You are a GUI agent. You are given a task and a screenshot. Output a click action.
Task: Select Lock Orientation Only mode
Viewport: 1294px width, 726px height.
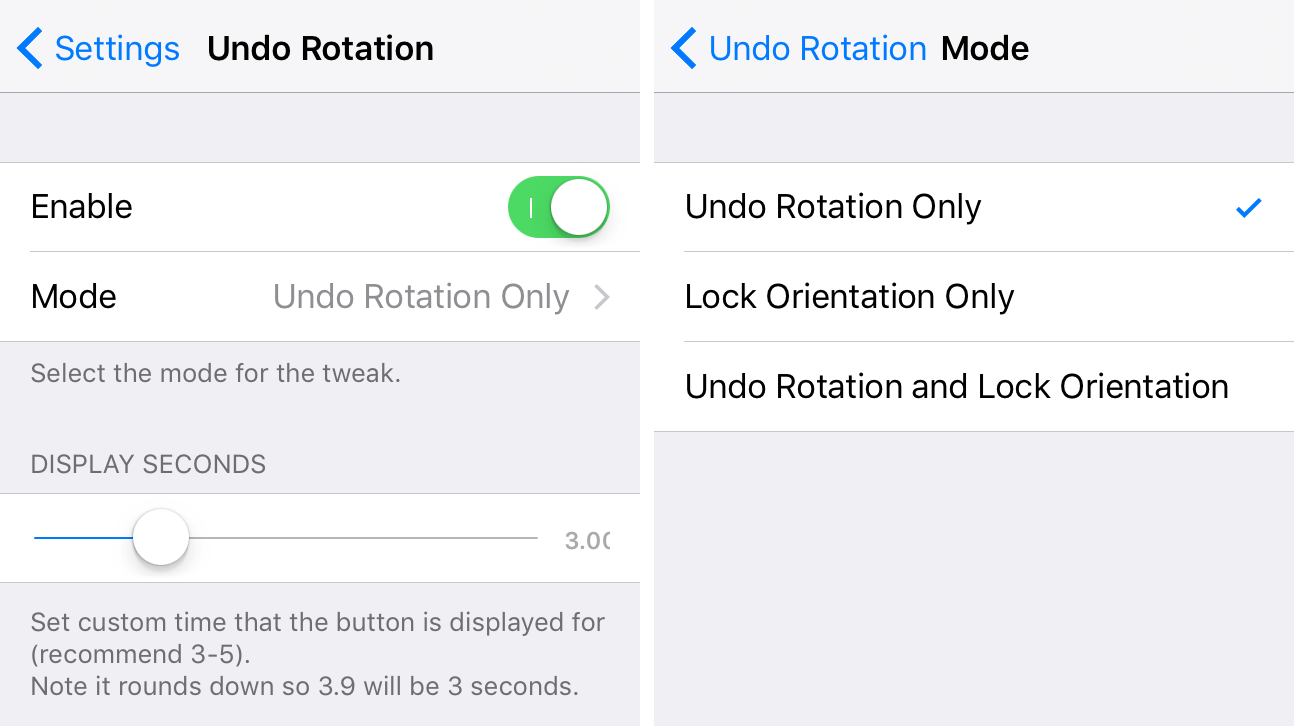click(x=849, y=296)
